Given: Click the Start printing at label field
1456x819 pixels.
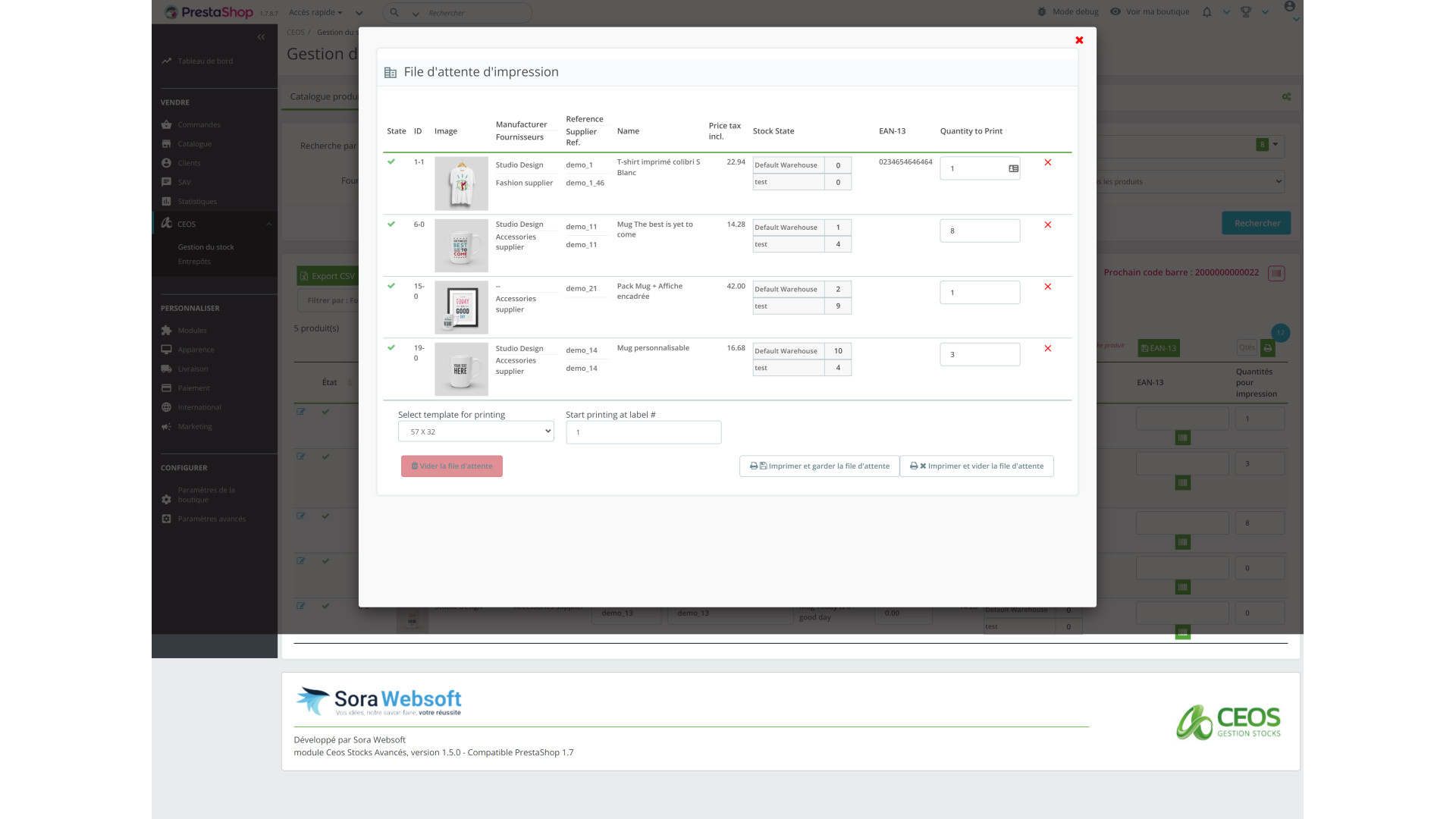Looking at the screenshot, I should [x=643, y=432].
